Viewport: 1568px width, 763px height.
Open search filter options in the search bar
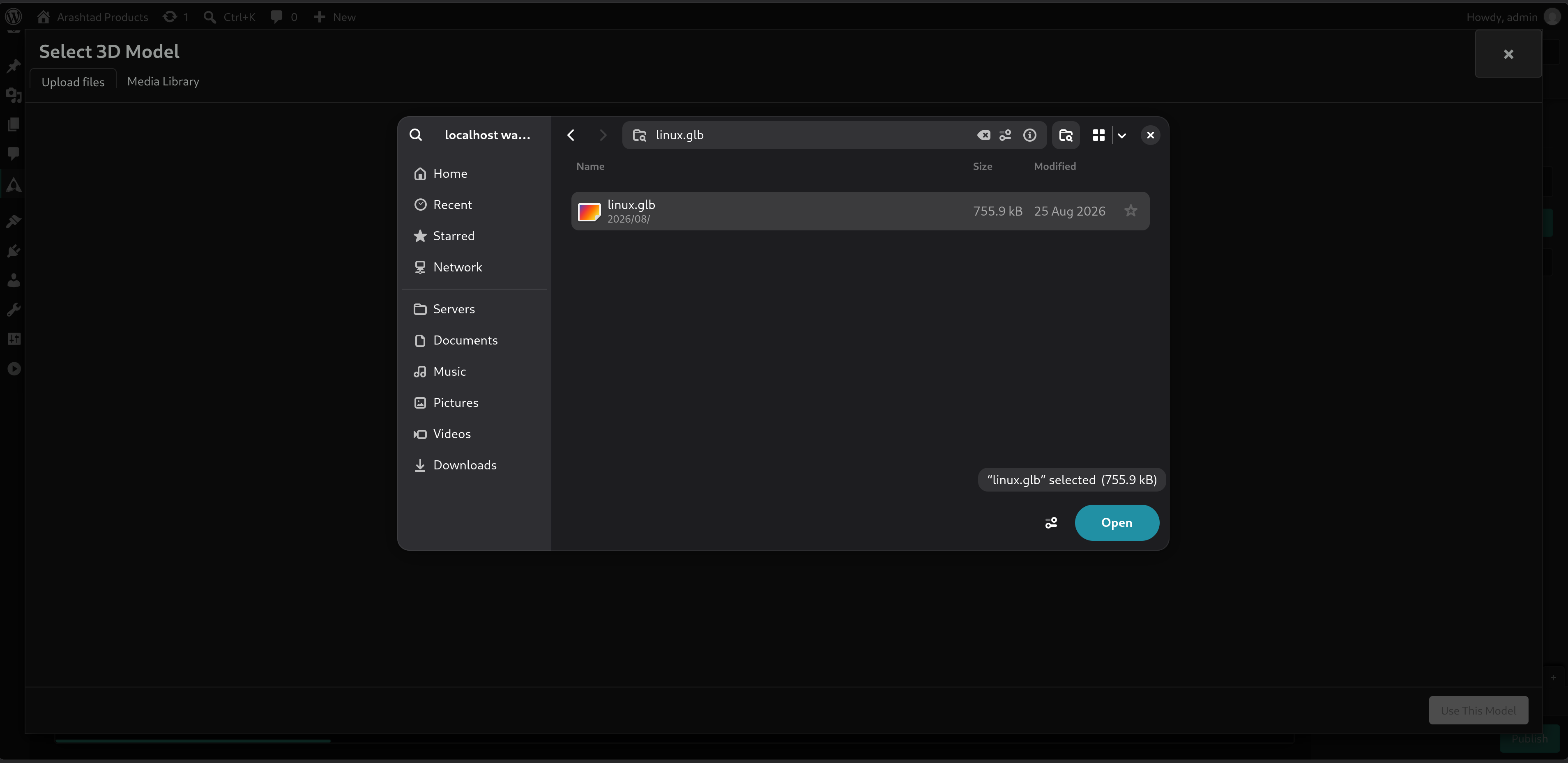[x=1006, y=135]
